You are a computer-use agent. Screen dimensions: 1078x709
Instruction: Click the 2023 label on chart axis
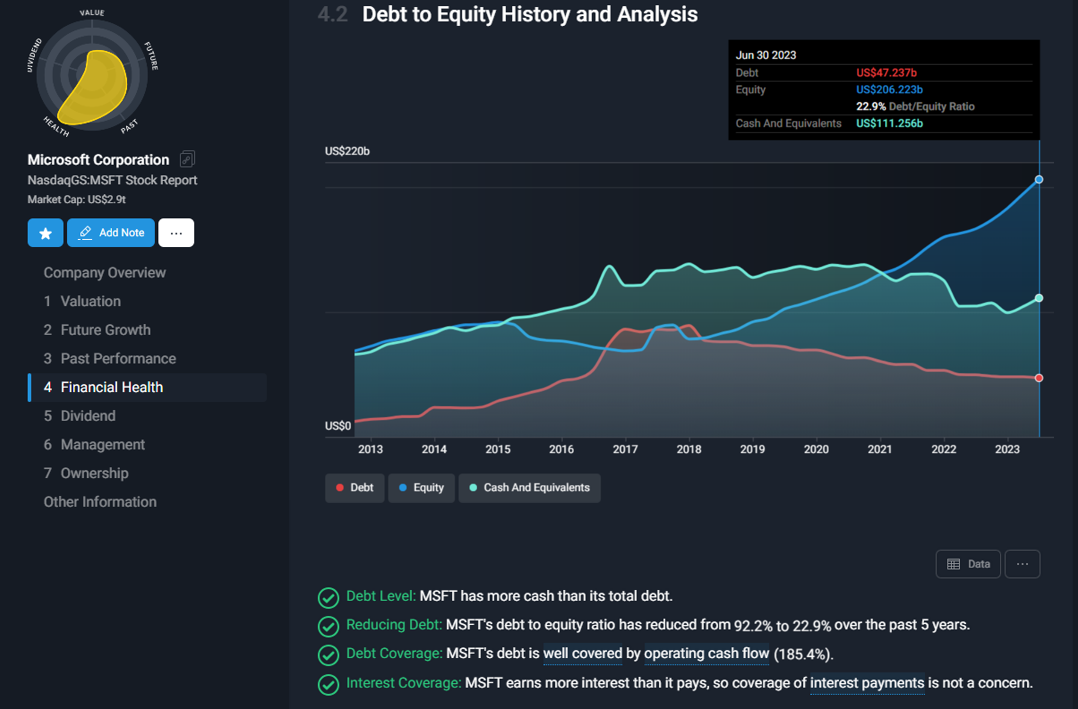coord(1007,449)
